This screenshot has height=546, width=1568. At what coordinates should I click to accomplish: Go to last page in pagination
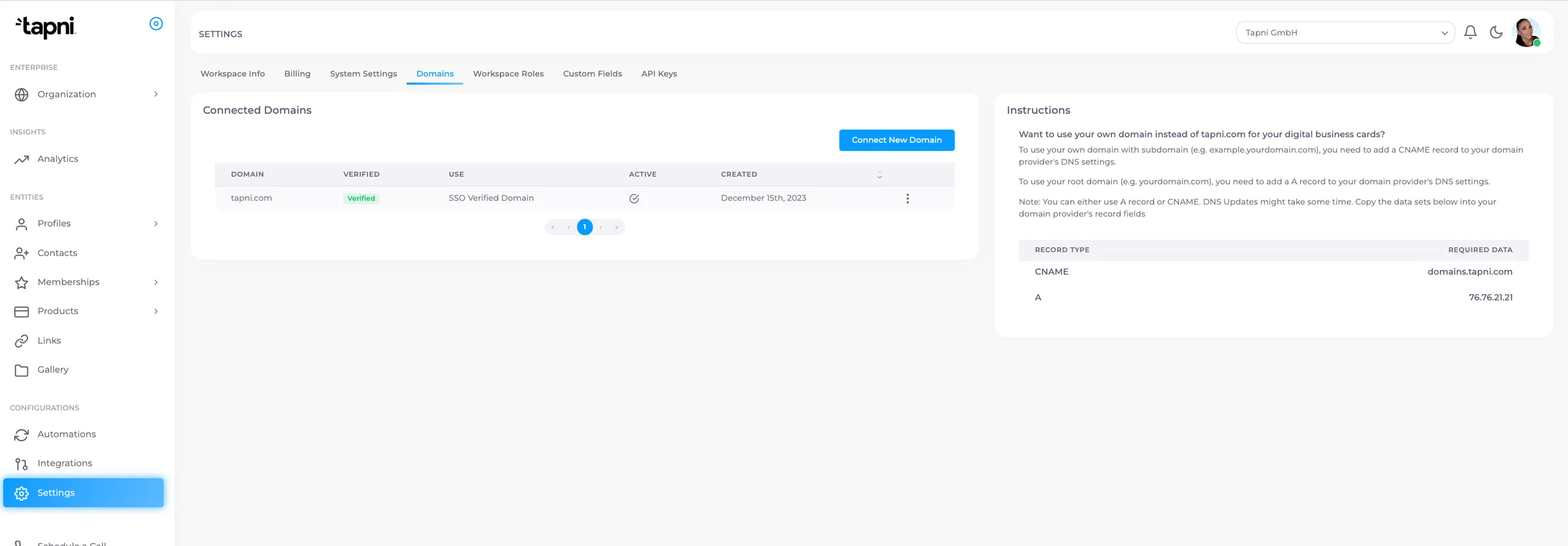point(617,227)
